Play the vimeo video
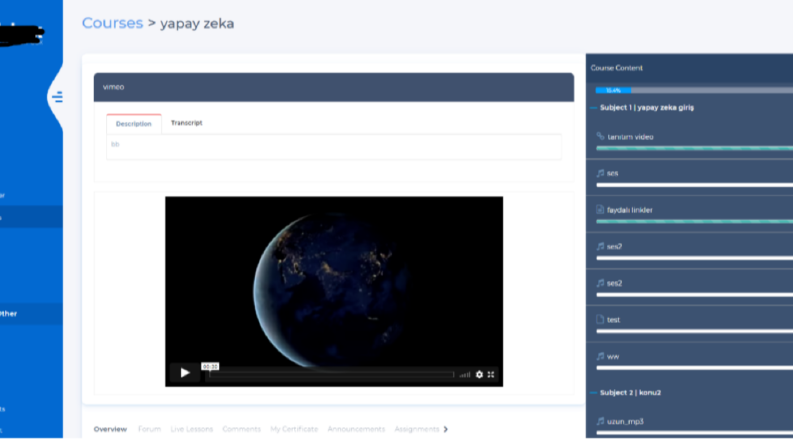The height and width of the screenshot is (446, 793). [185, 373]
